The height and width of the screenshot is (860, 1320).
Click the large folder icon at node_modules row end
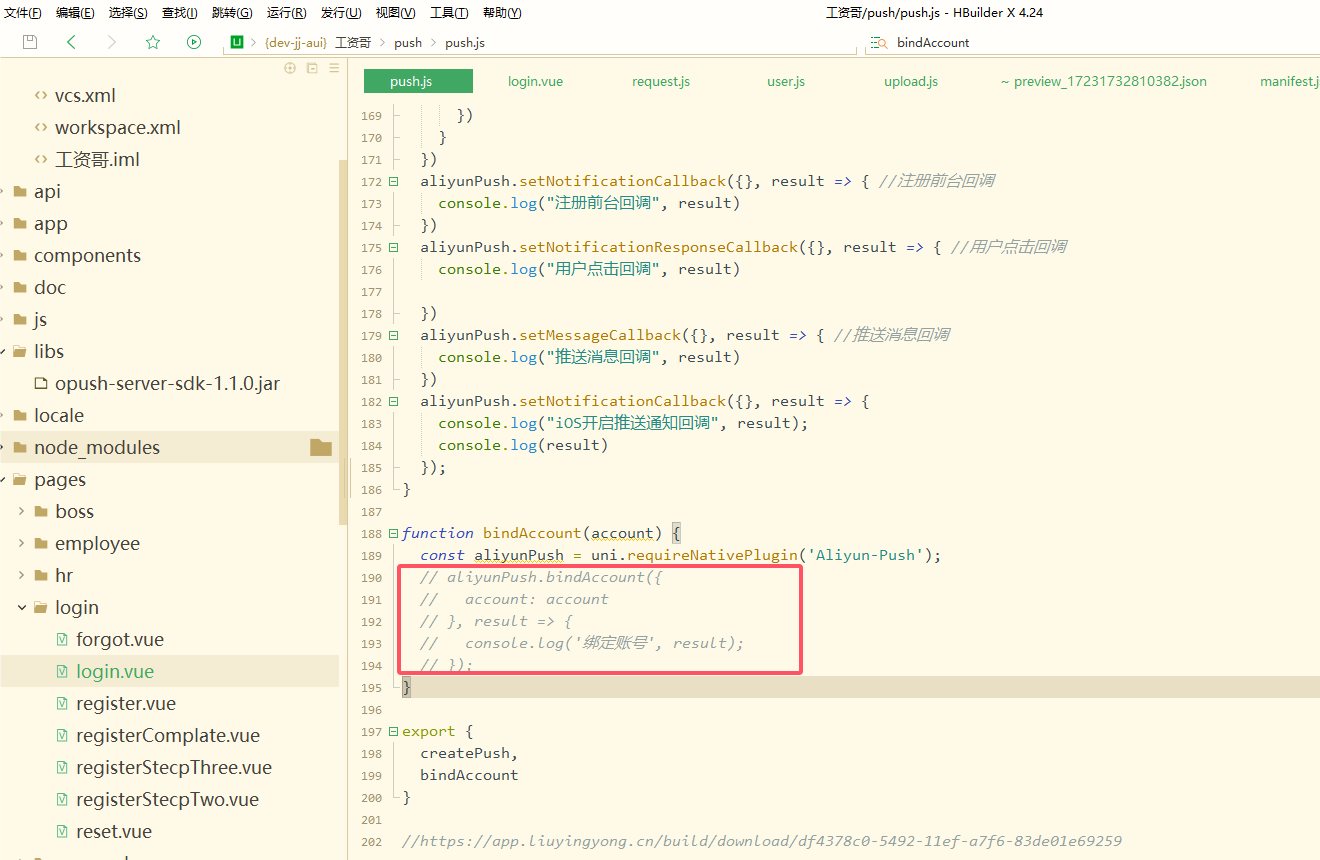321,447
